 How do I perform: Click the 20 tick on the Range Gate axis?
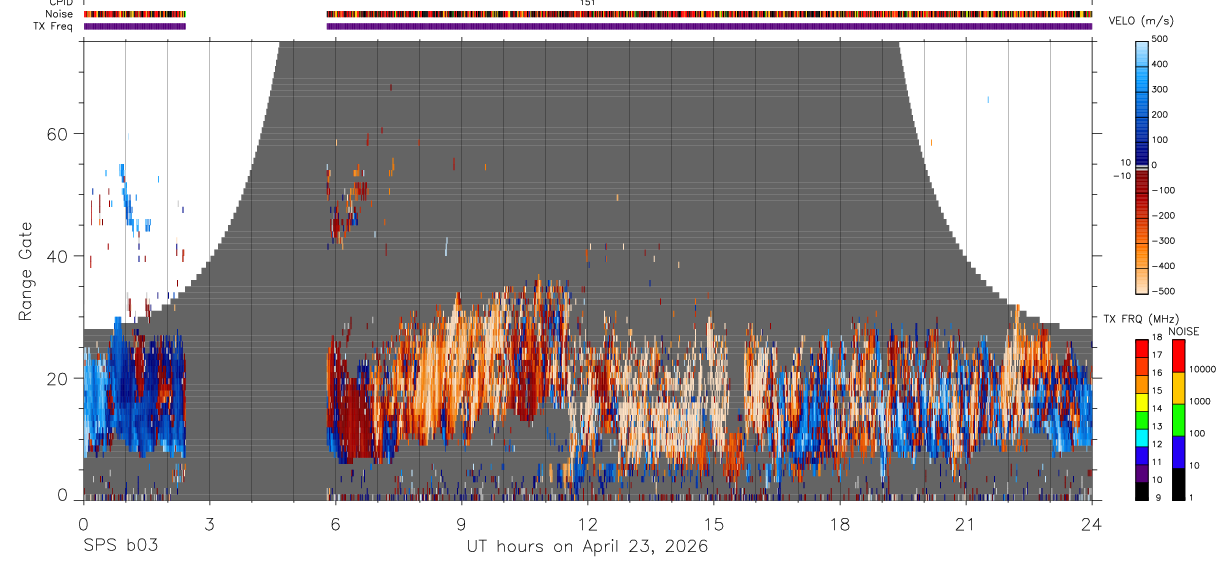point(59,378)
